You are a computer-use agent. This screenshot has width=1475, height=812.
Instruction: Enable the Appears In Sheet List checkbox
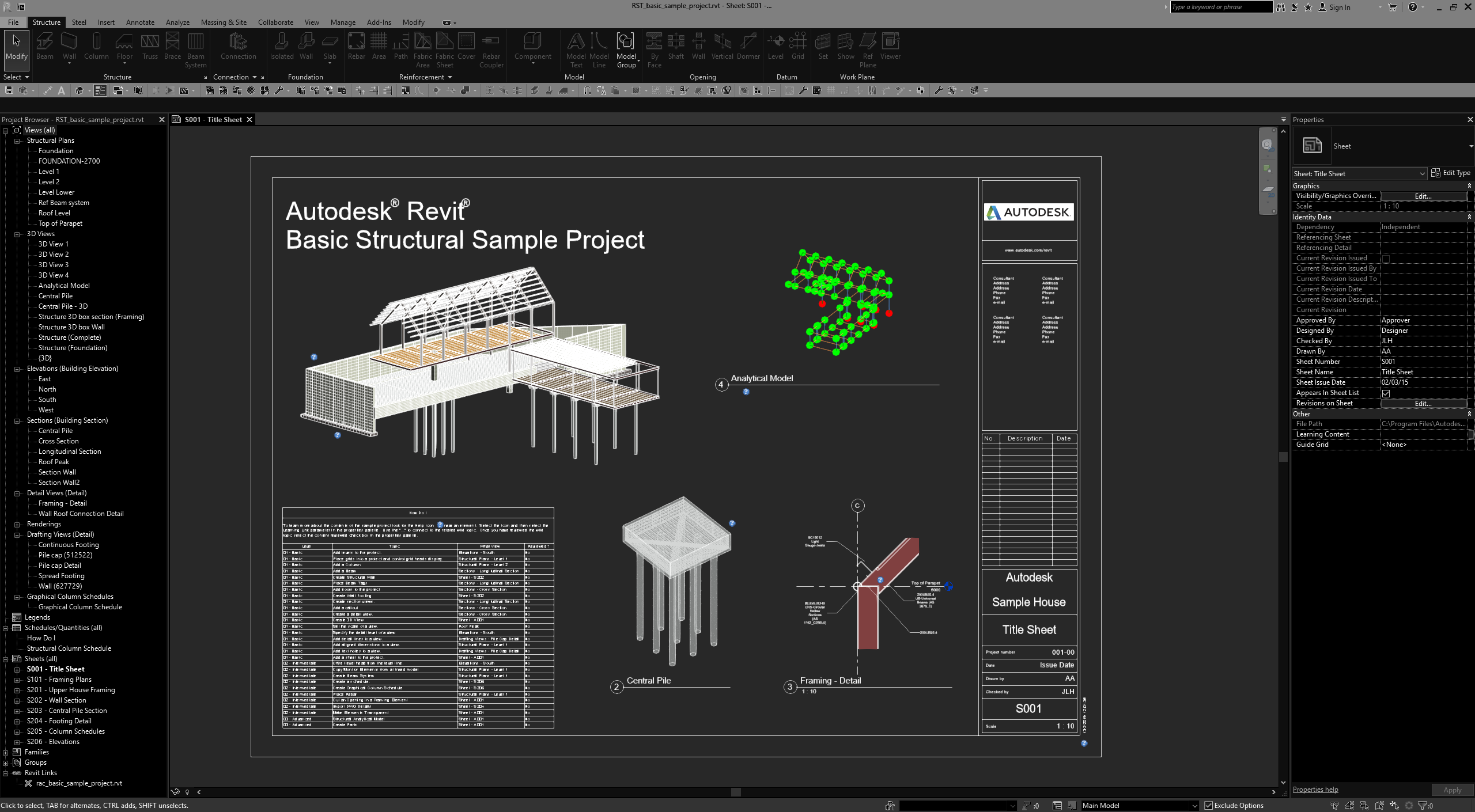coord(1387,393)
